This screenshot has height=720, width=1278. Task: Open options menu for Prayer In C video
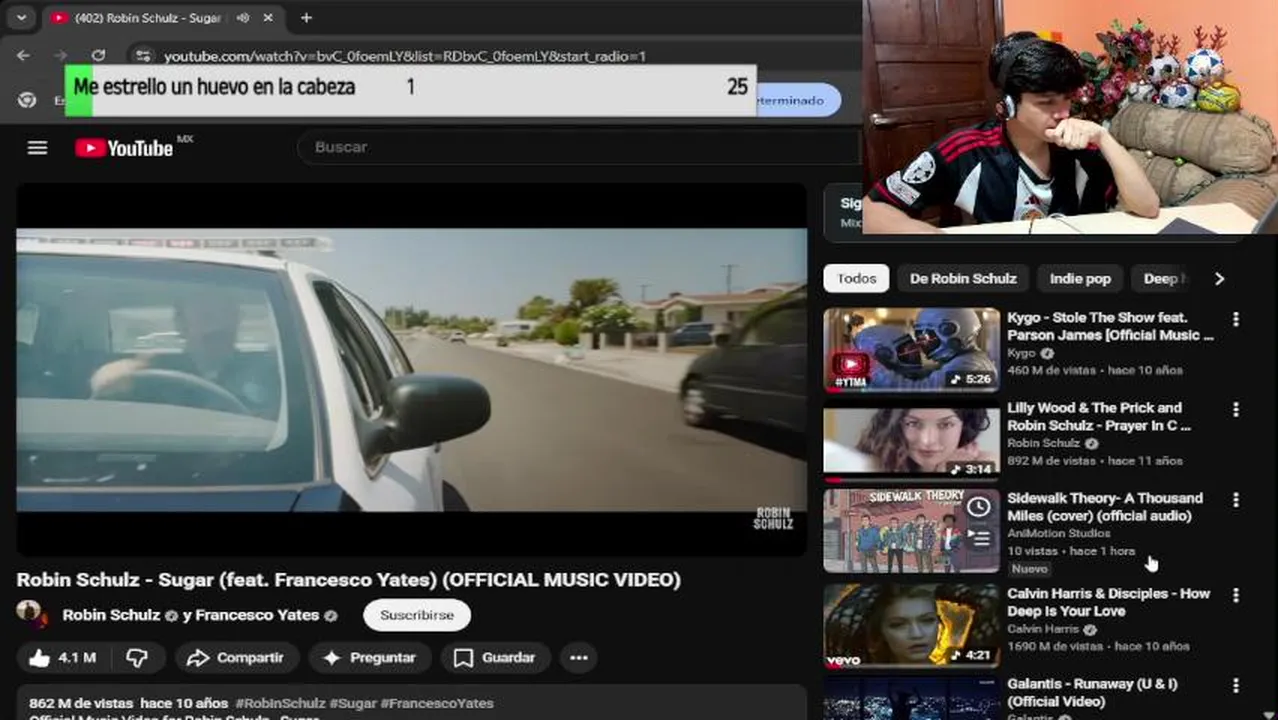point(1236,410)
